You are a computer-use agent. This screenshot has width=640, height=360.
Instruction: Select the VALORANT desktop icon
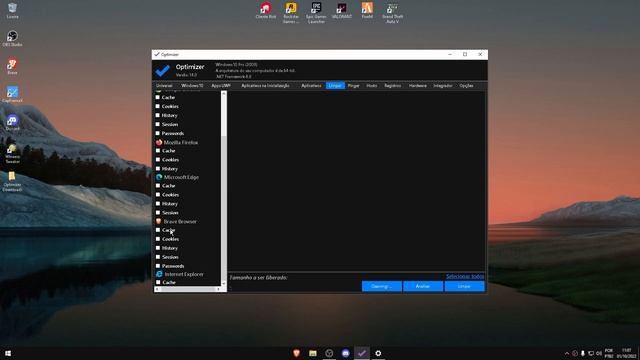click(x=342, y=11)
